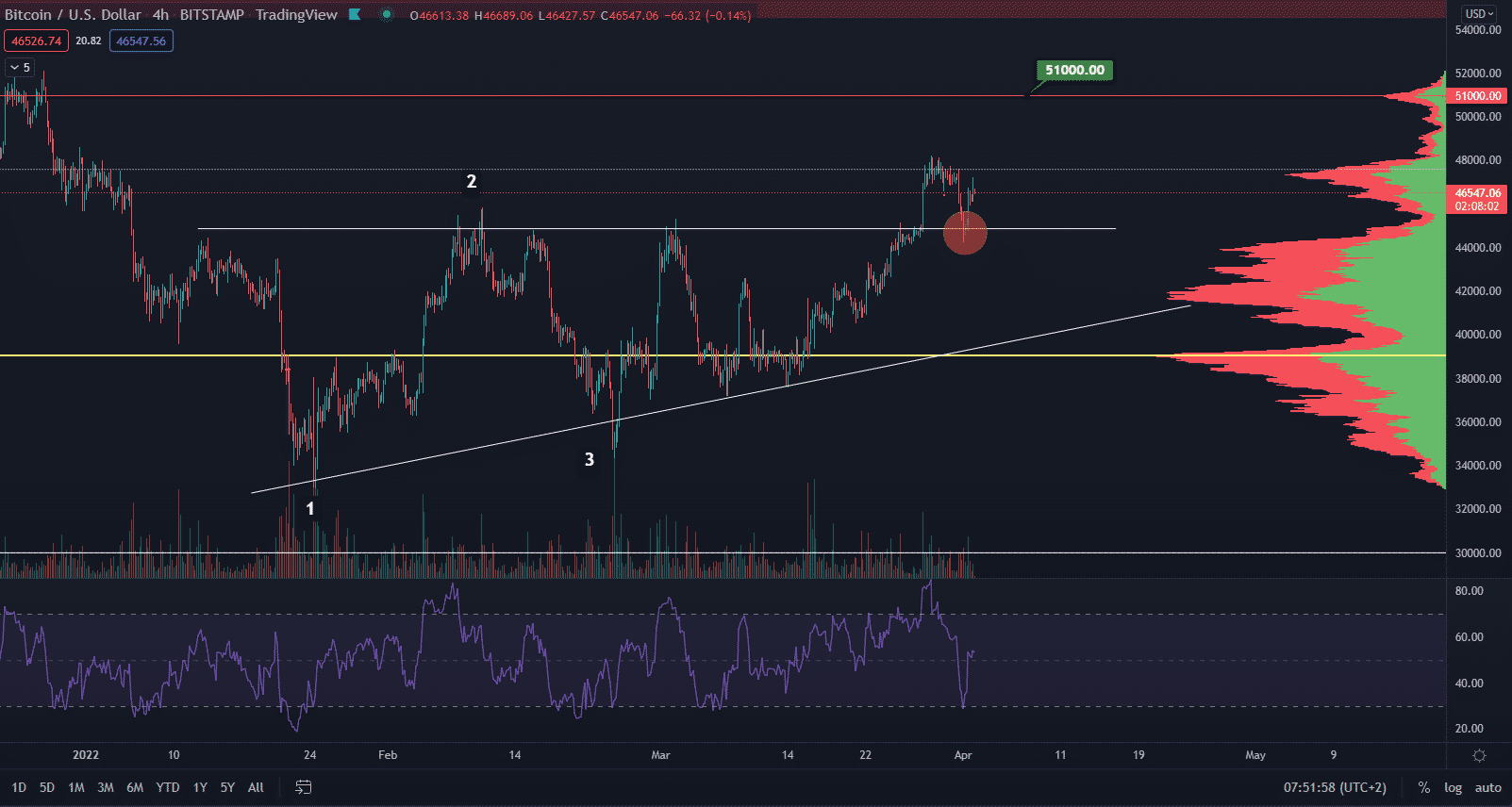This screenshot has width=1512, height=807.
Task: Click the green 51000.00 price label
Action: pyautogui.click(x=1074, y=70)
